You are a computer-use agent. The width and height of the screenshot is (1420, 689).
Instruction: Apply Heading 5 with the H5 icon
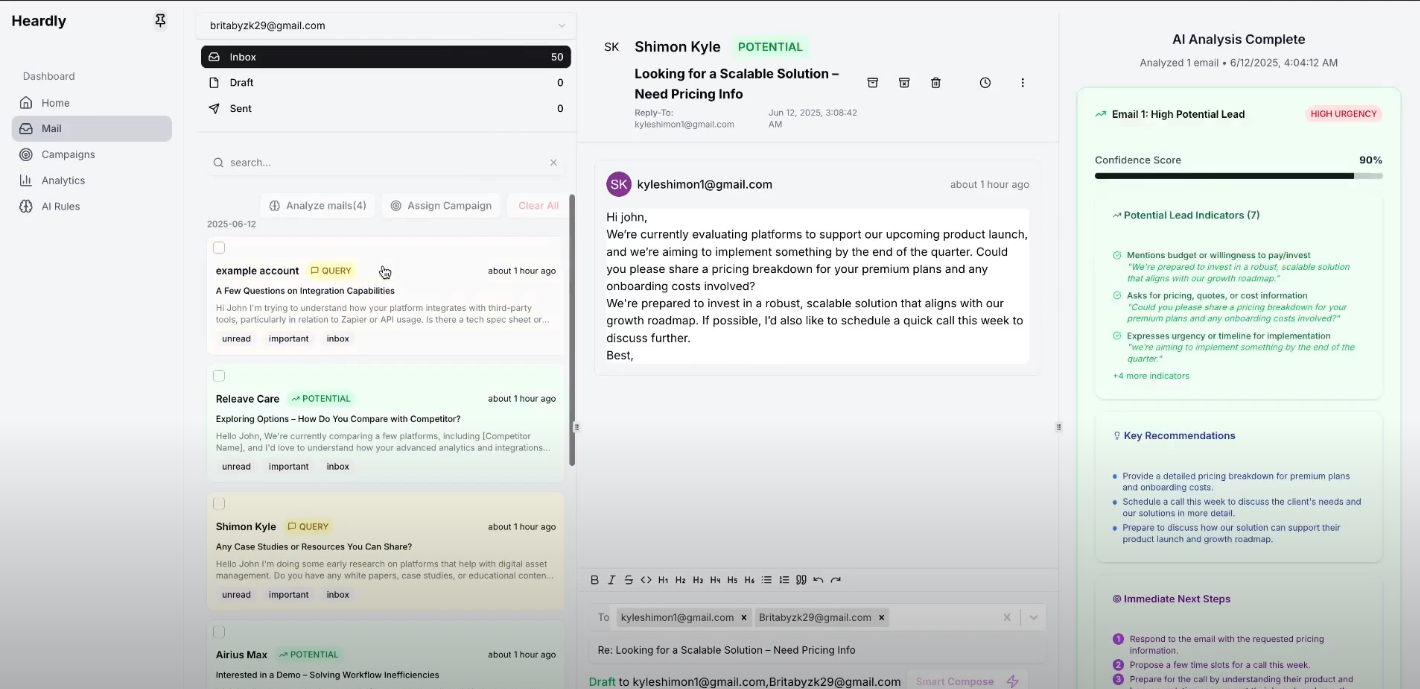point(732,580)
